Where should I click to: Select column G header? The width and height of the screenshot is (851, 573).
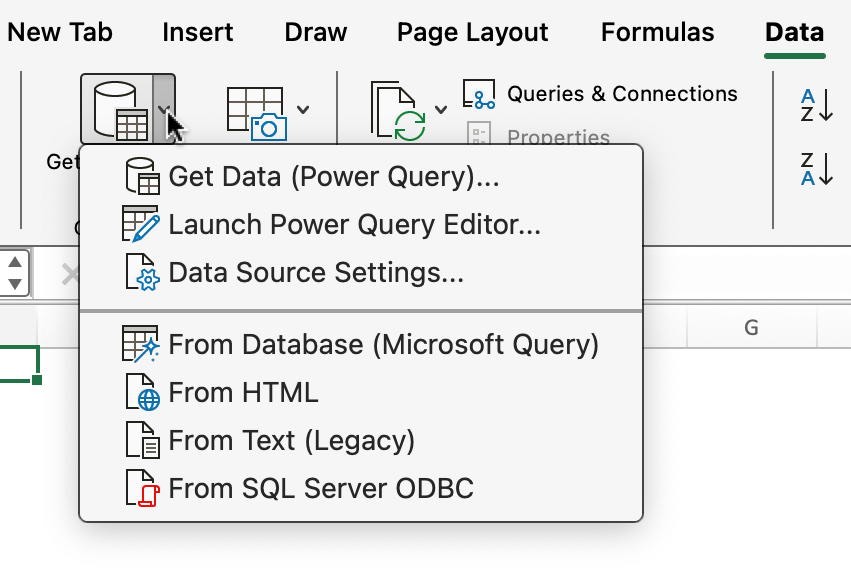[750, 327]
